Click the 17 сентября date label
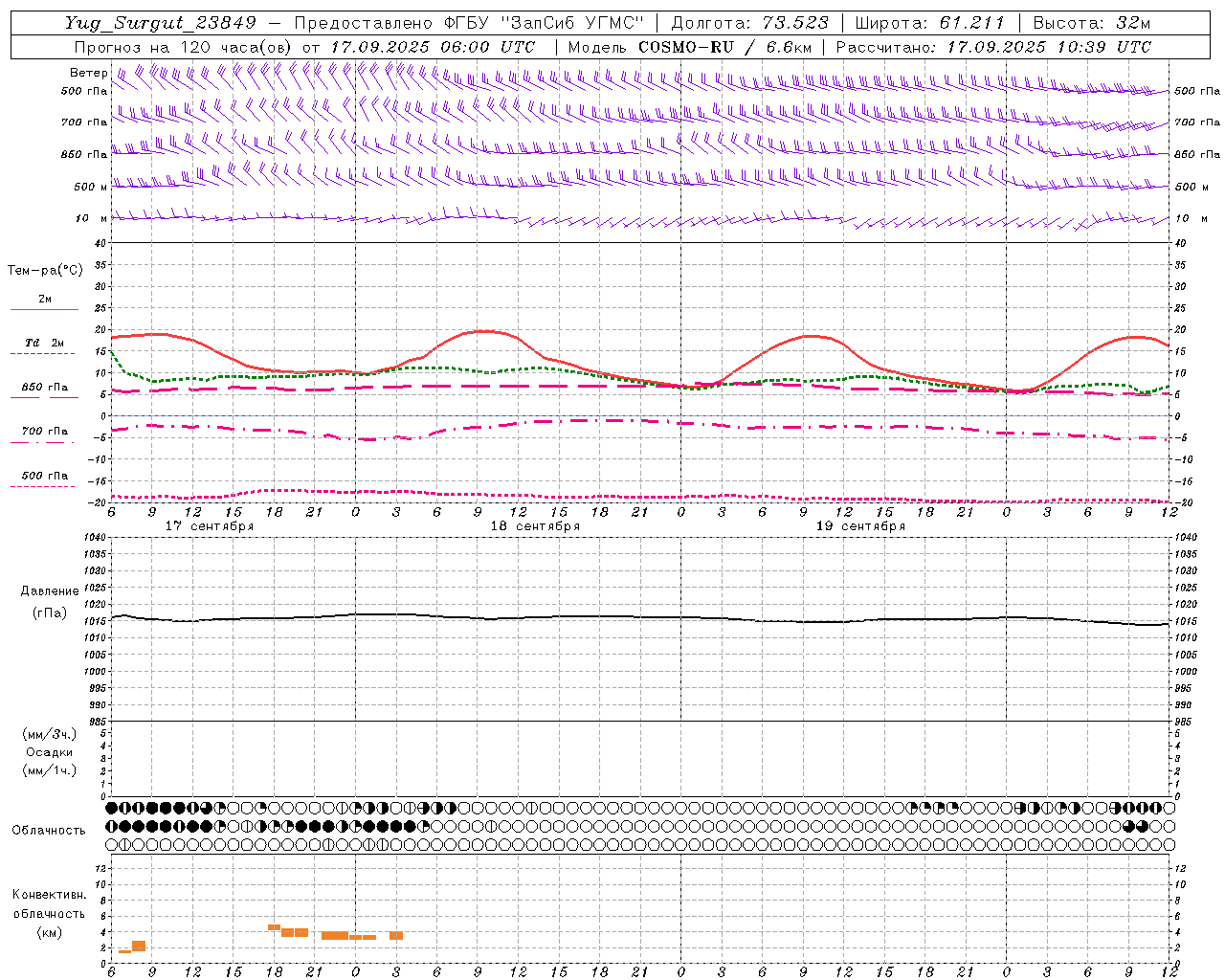1225x980 pixels. [x=209, y=526]
